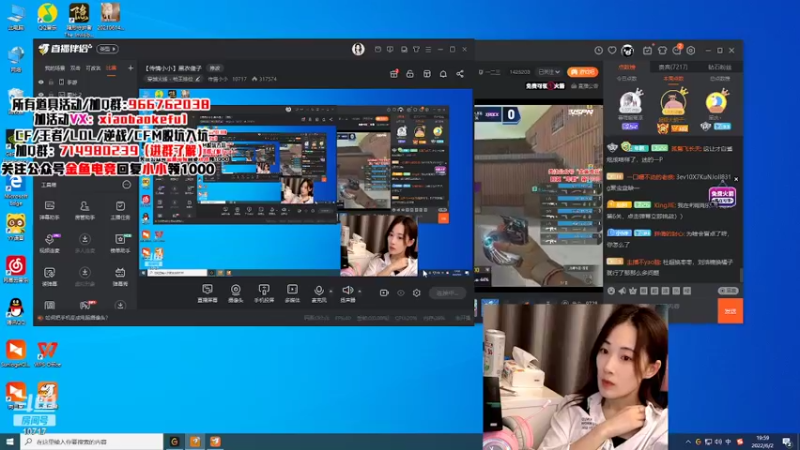The height and width of the screenshot is (450, 800).
Task: Click 修改 button beside stream title
Action: coord(215,68)
